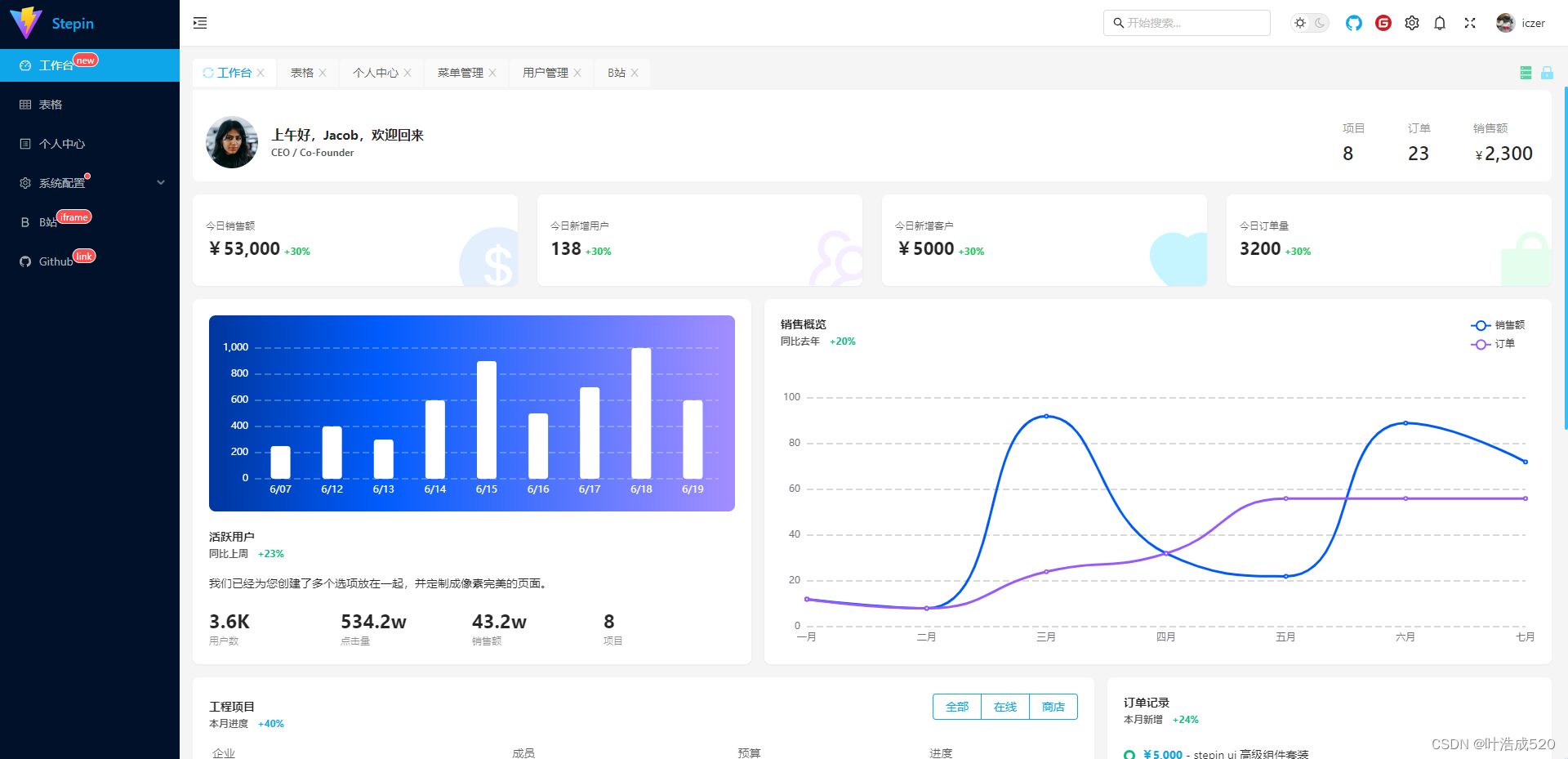Image resolution: width=1568 pixels, height=759 pixels.
Task: Click the page vertical scrollbar
Action: coord(1565,257)
